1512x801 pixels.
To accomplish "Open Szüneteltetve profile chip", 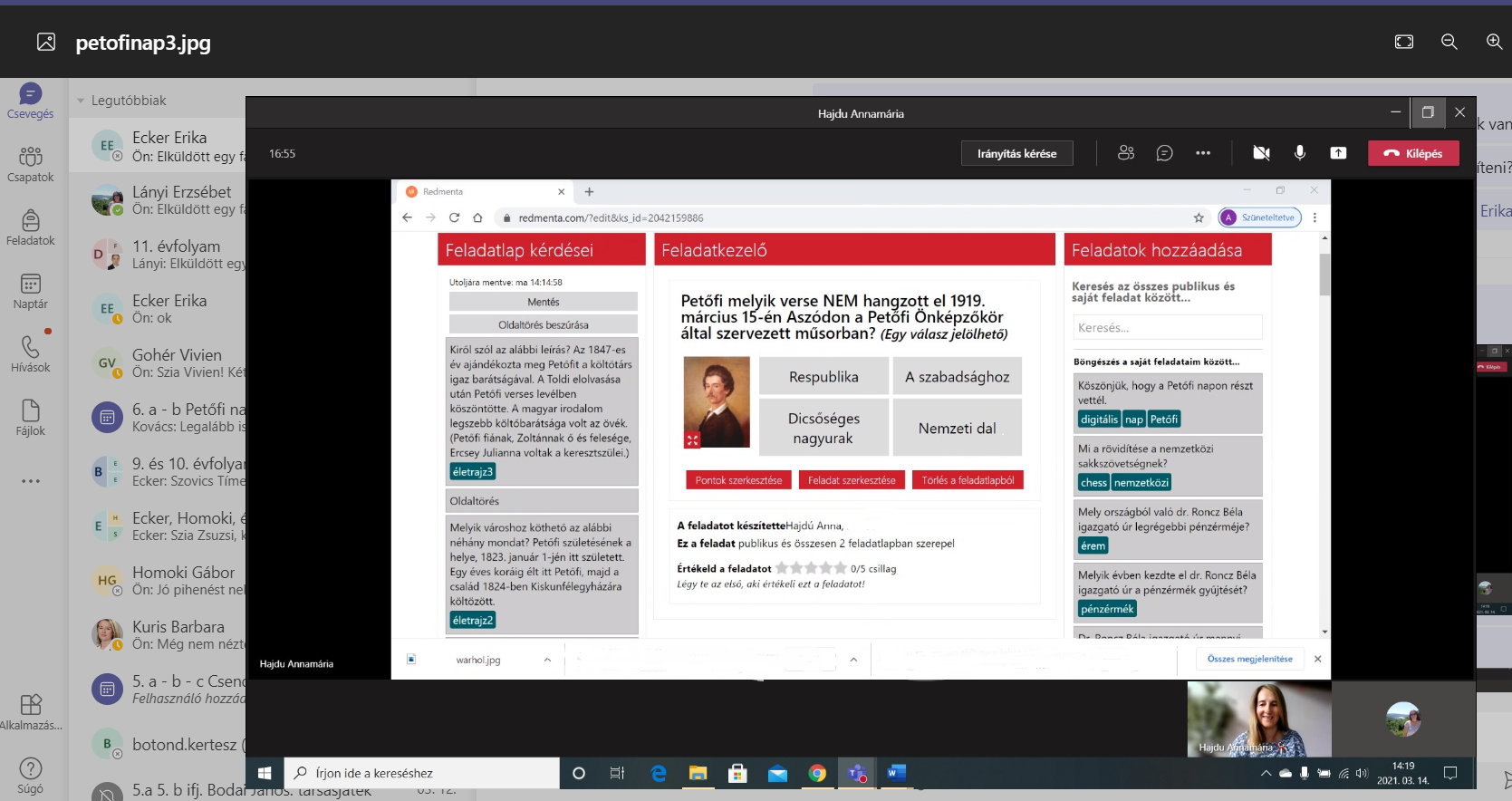I will (1259, 217).
